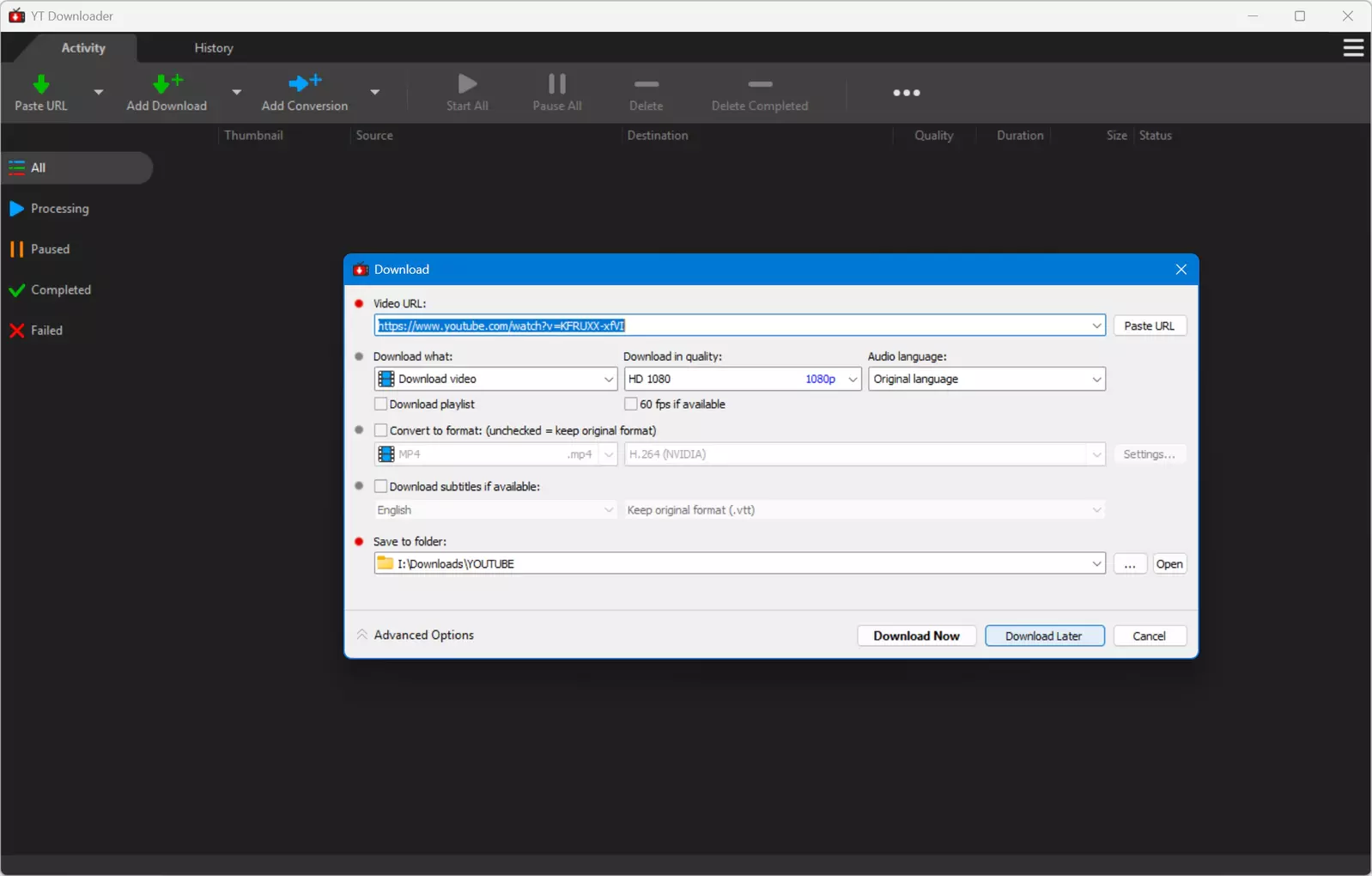Expand the Add Conversion dropdown arrow
This screenshot has width=1372, height=876.
tap(375, 92)
